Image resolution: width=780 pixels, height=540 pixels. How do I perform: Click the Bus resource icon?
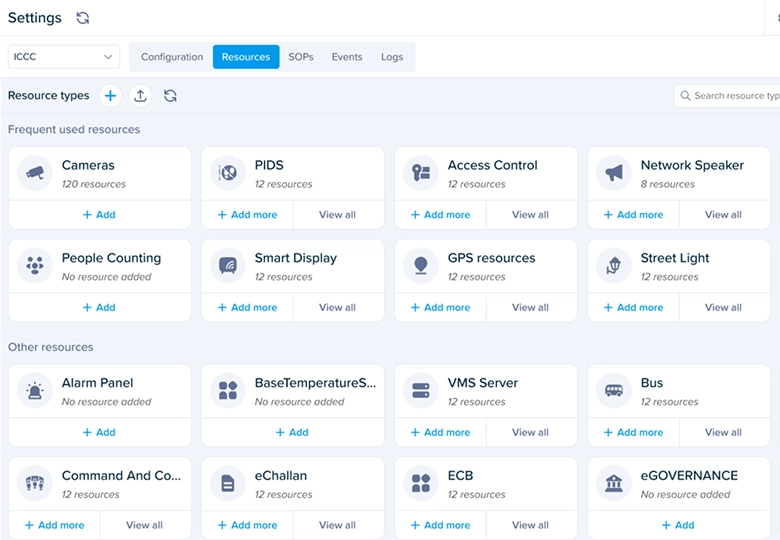click(x=614, y=390)
